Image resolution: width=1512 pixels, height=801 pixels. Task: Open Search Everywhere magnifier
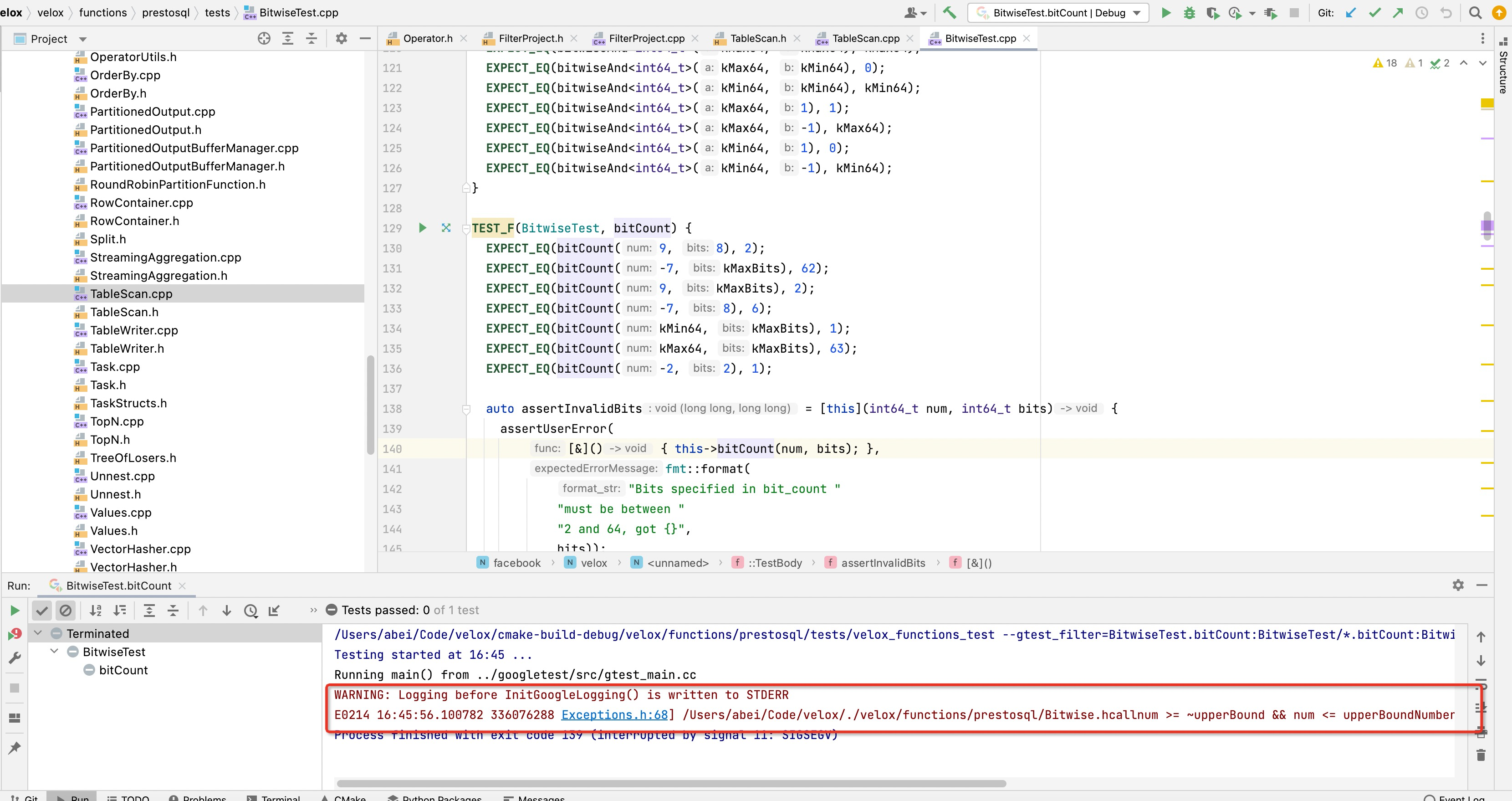click(x=1475, y=12)
